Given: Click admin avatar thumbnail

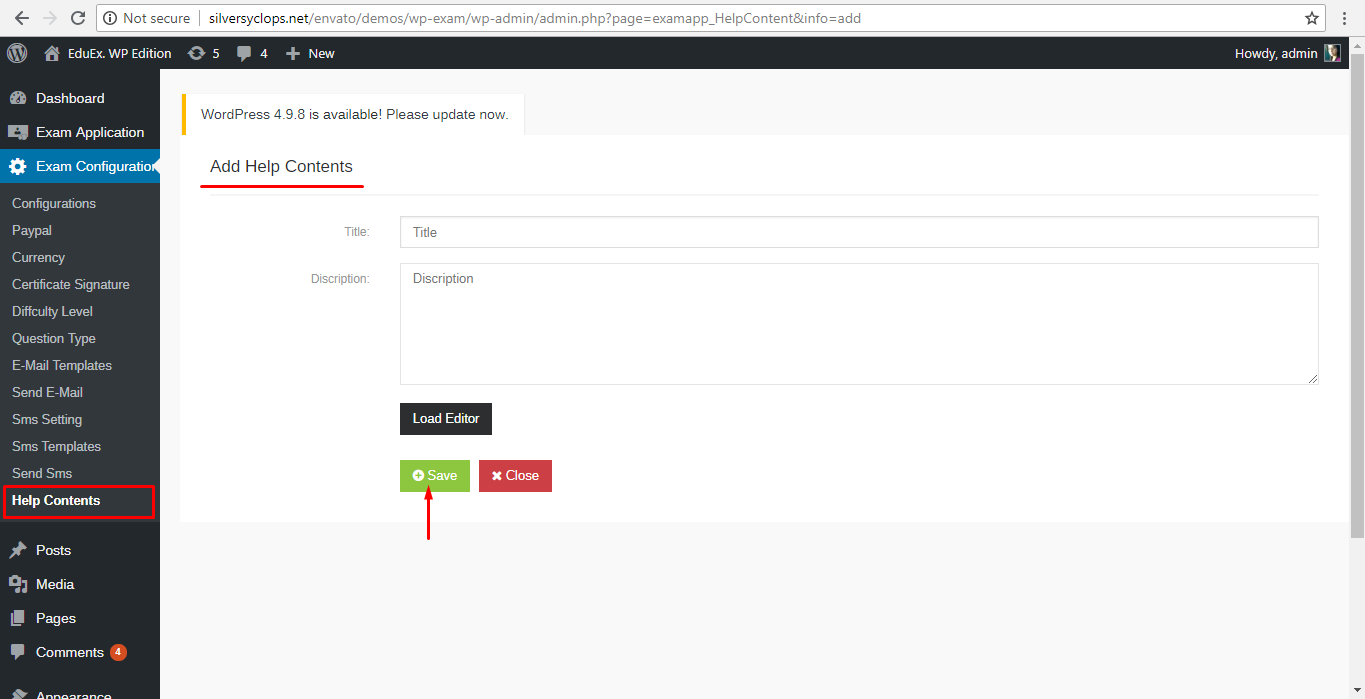Looking at the screenshot, I should [x=1332, y=53].
